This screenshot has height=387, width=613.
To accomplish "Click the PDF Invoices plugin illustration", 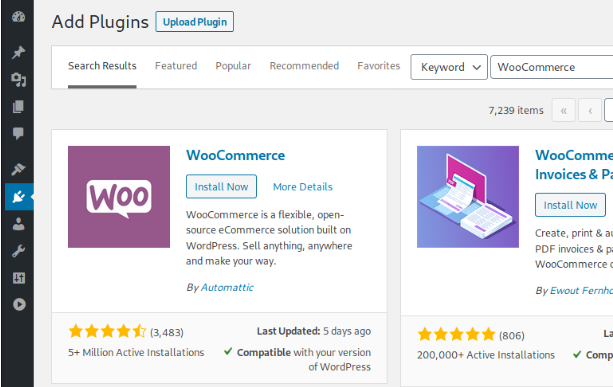I will pyautogui.click(x=468, y=197).
